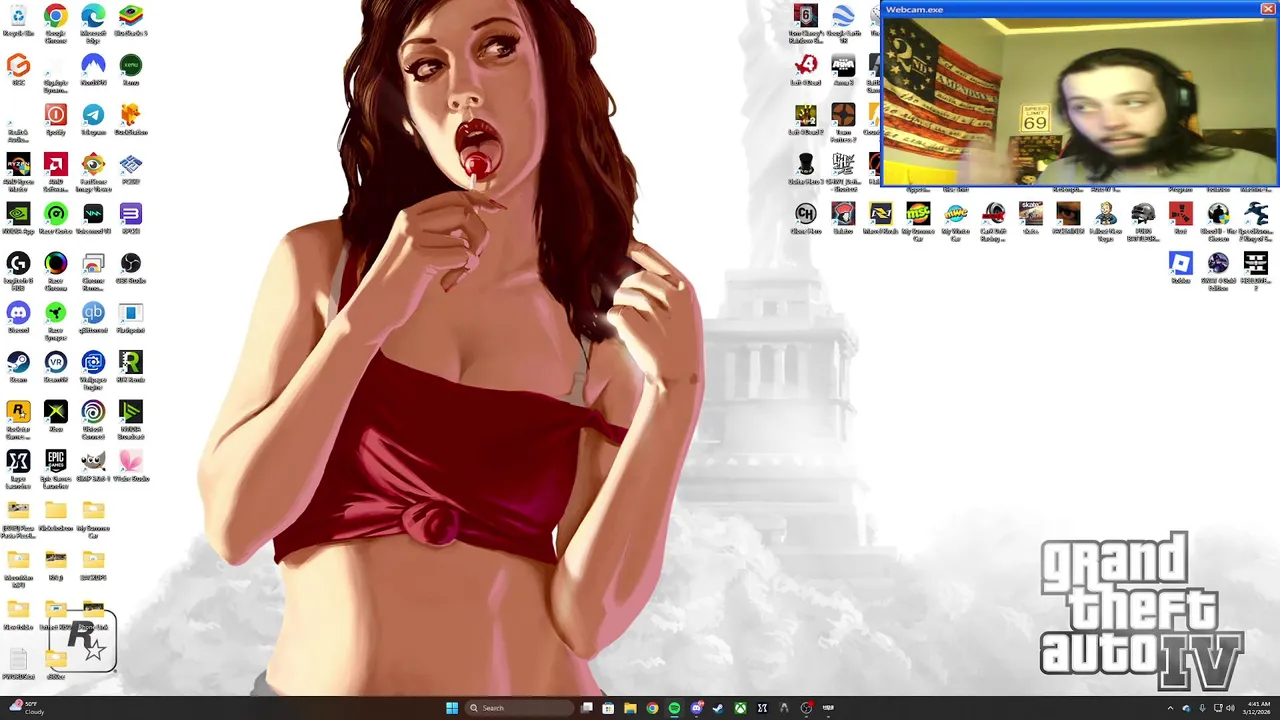Open the Xbox app from taskbar

740,708
